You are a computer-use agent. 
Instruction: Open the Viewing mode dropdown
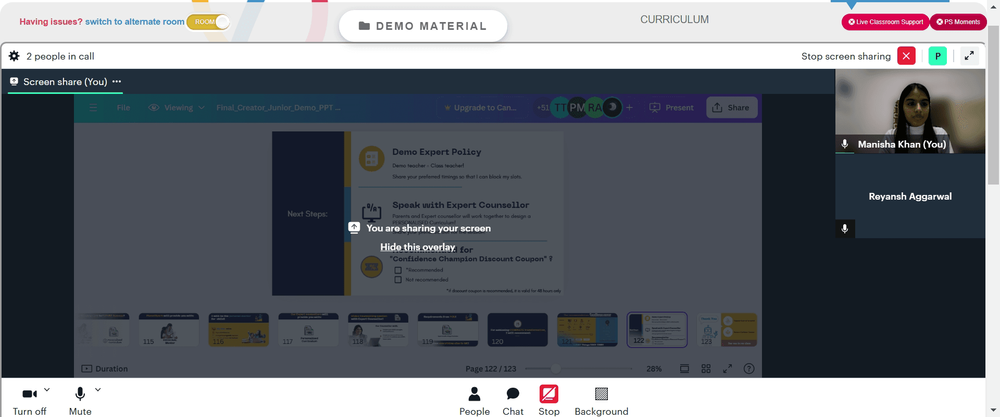click(177, 108)
